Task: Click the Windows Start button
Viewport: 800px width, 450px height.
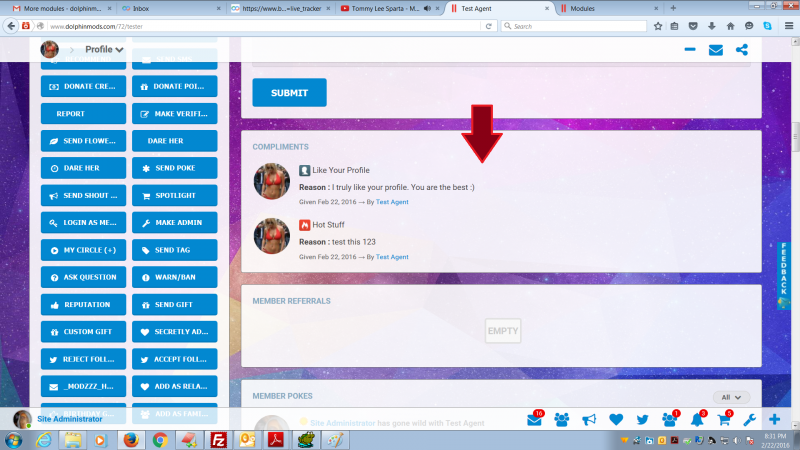Action: 13,440
